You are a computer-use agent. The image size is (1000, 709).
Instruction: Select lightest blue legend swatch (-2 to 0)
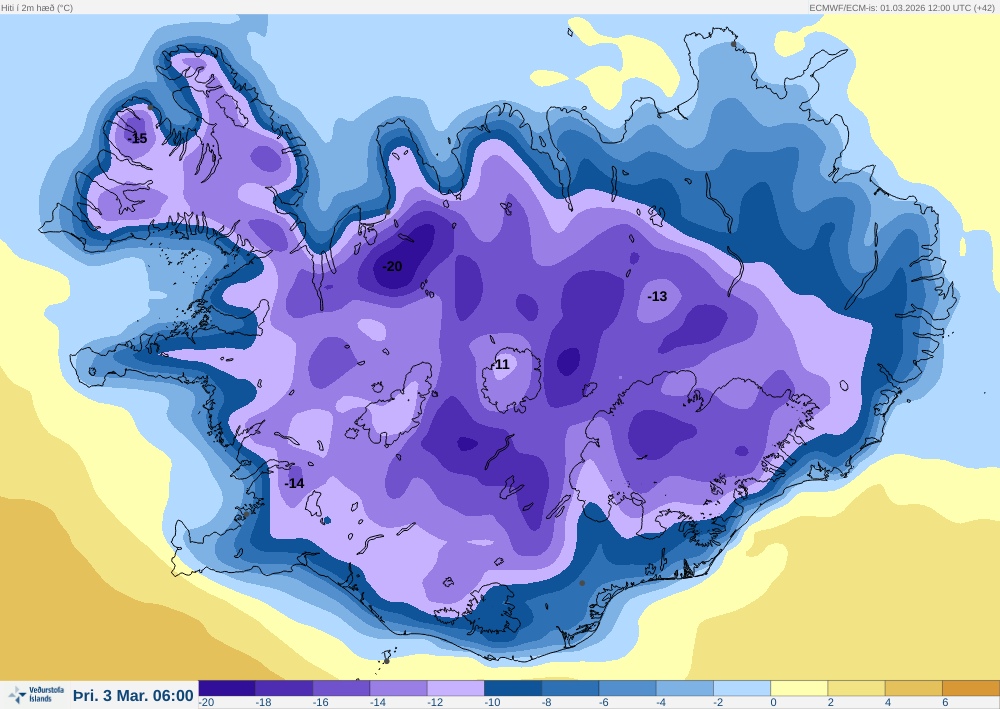click(742, 688)
